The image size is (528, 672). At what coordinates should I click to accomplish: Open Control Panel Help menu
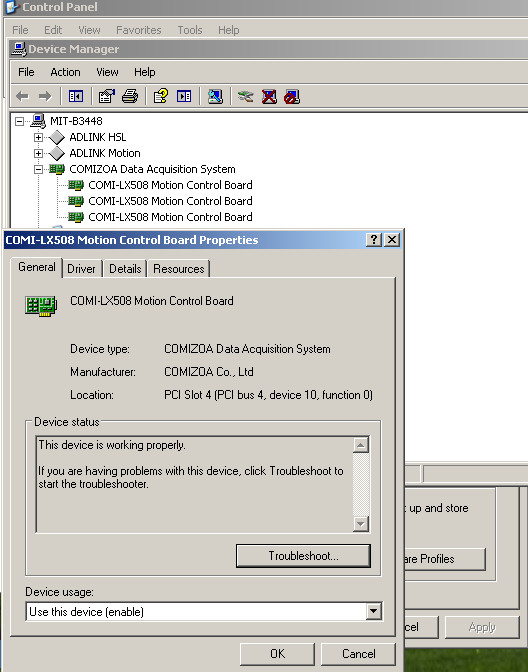point(228,30)
